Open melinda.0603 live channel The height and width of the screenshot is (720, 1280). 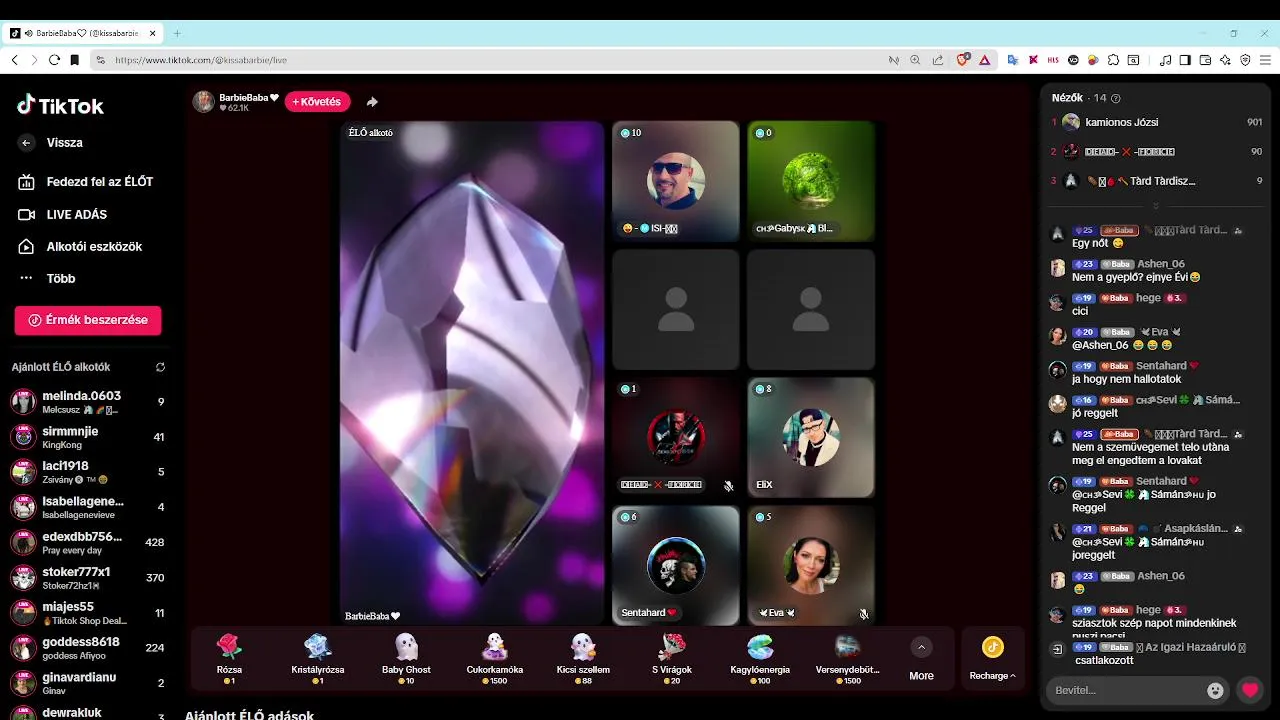tap(88, 402)
